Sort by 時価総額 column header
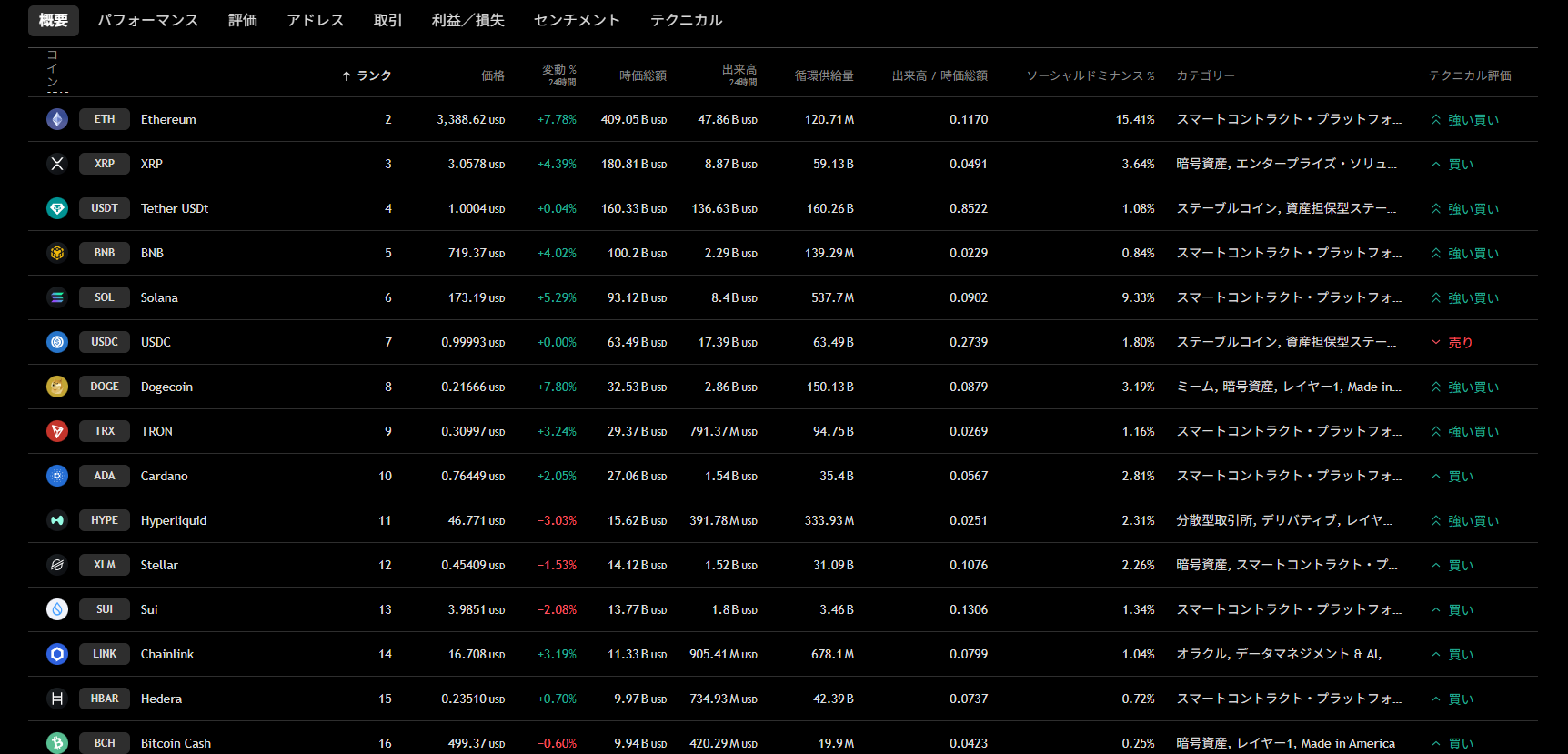 [643, 75]
